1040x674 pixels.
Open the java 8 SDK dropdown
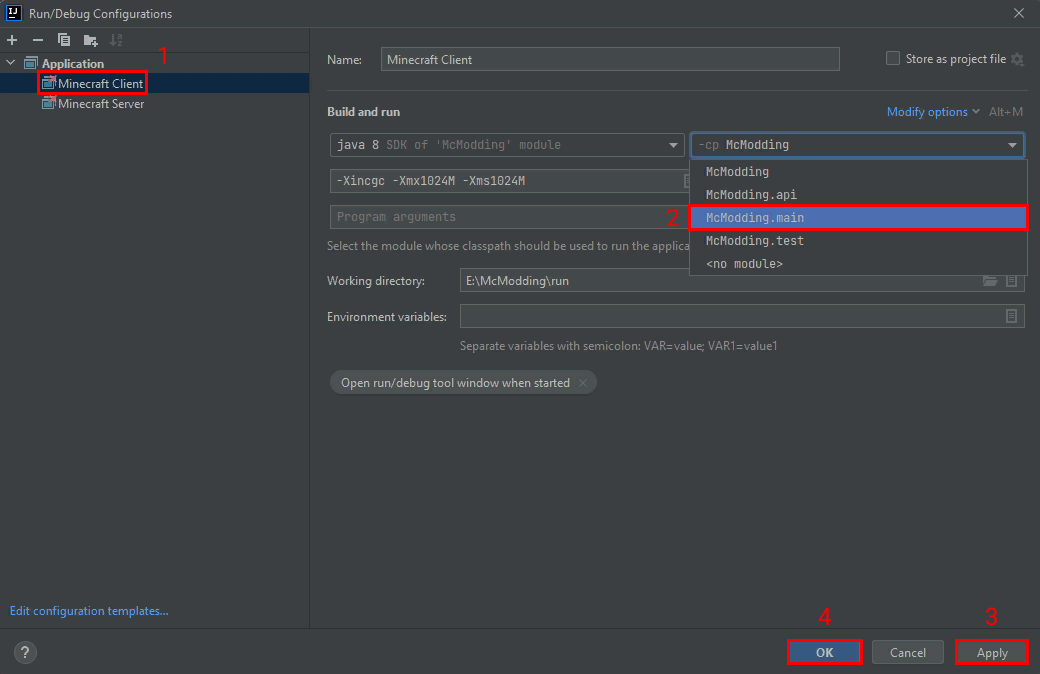tap(674, 145)
